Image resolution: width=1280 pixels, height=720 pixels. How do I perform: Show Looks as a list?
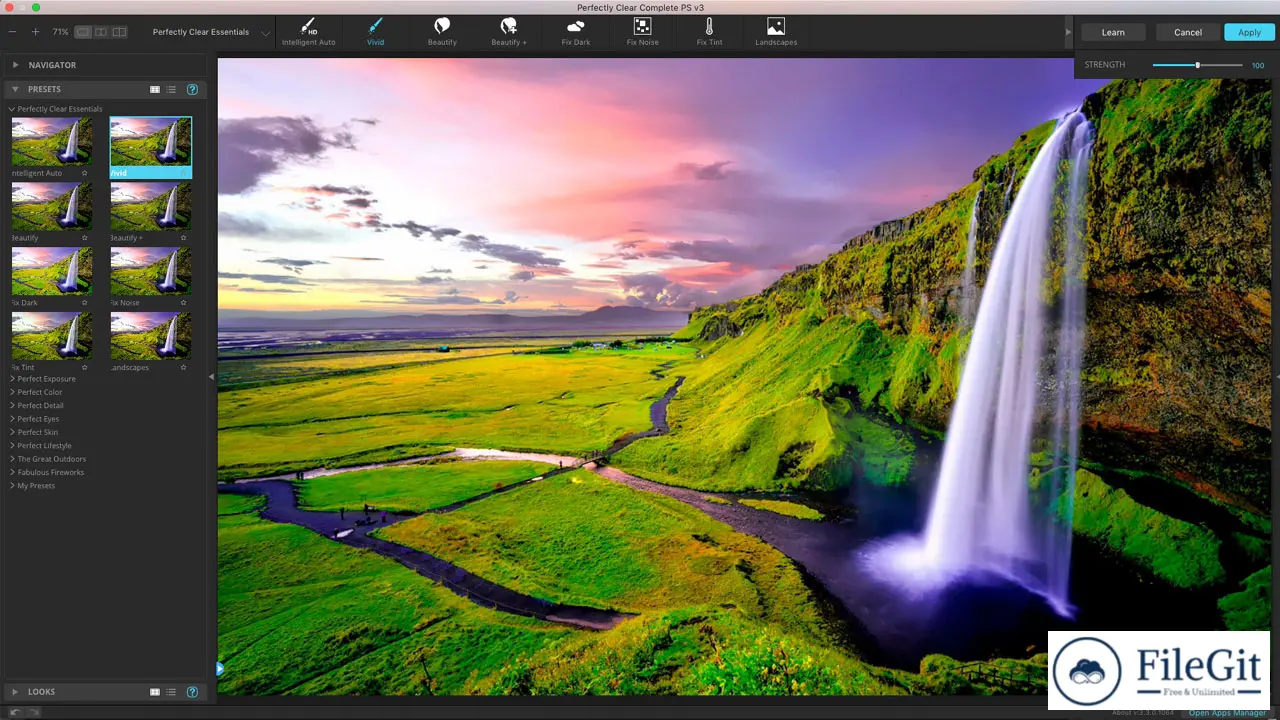click(x=171, y=691)
